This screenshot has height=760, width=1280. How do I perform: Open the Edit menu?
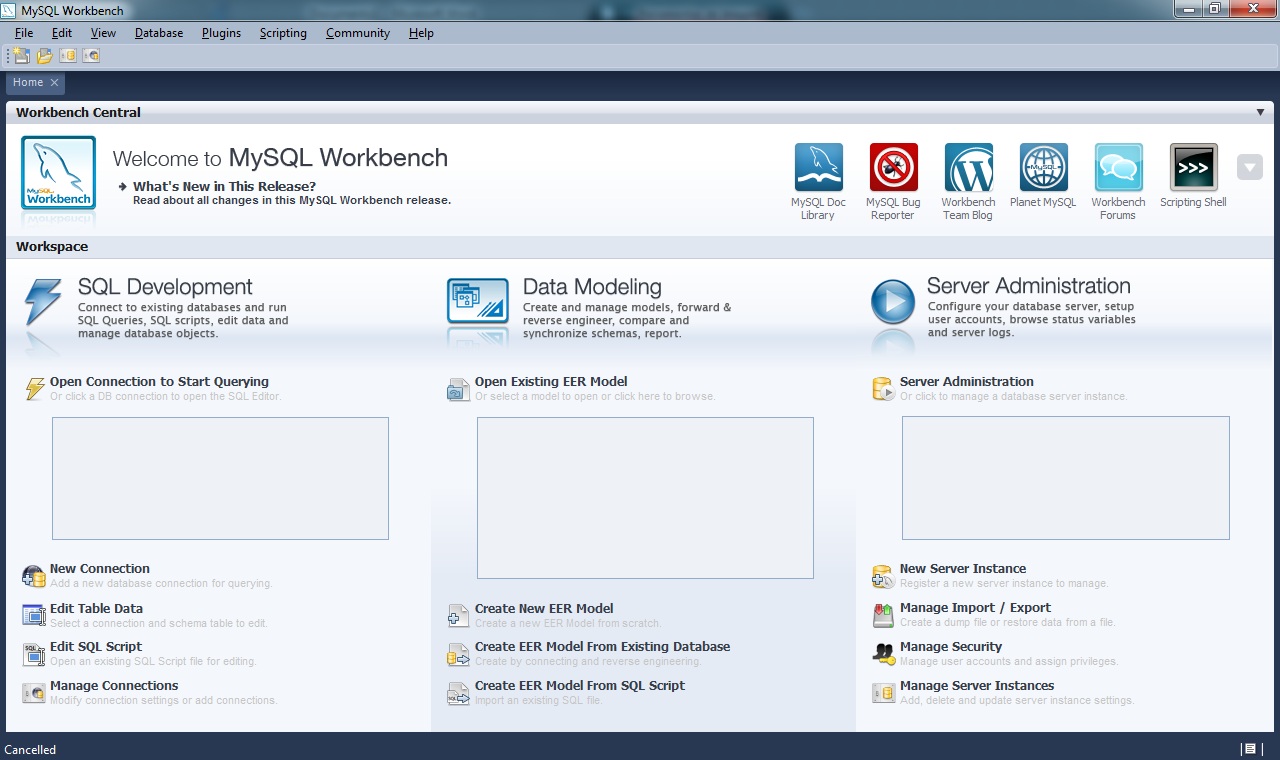point(62,33)
